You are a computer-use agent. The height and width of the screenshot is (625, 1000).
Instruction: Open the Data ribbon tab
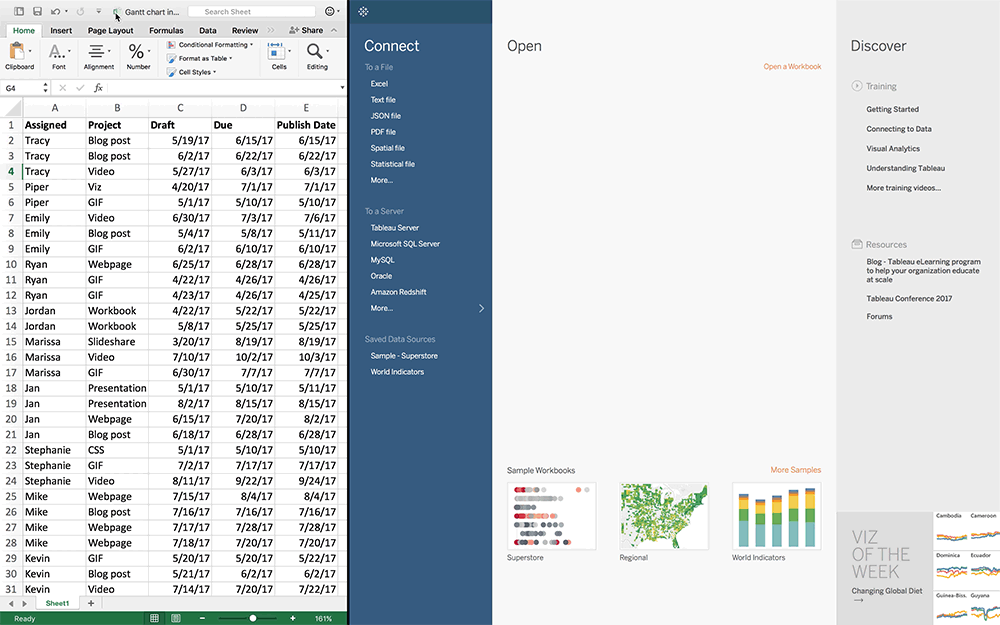click(x=207, y=30)
